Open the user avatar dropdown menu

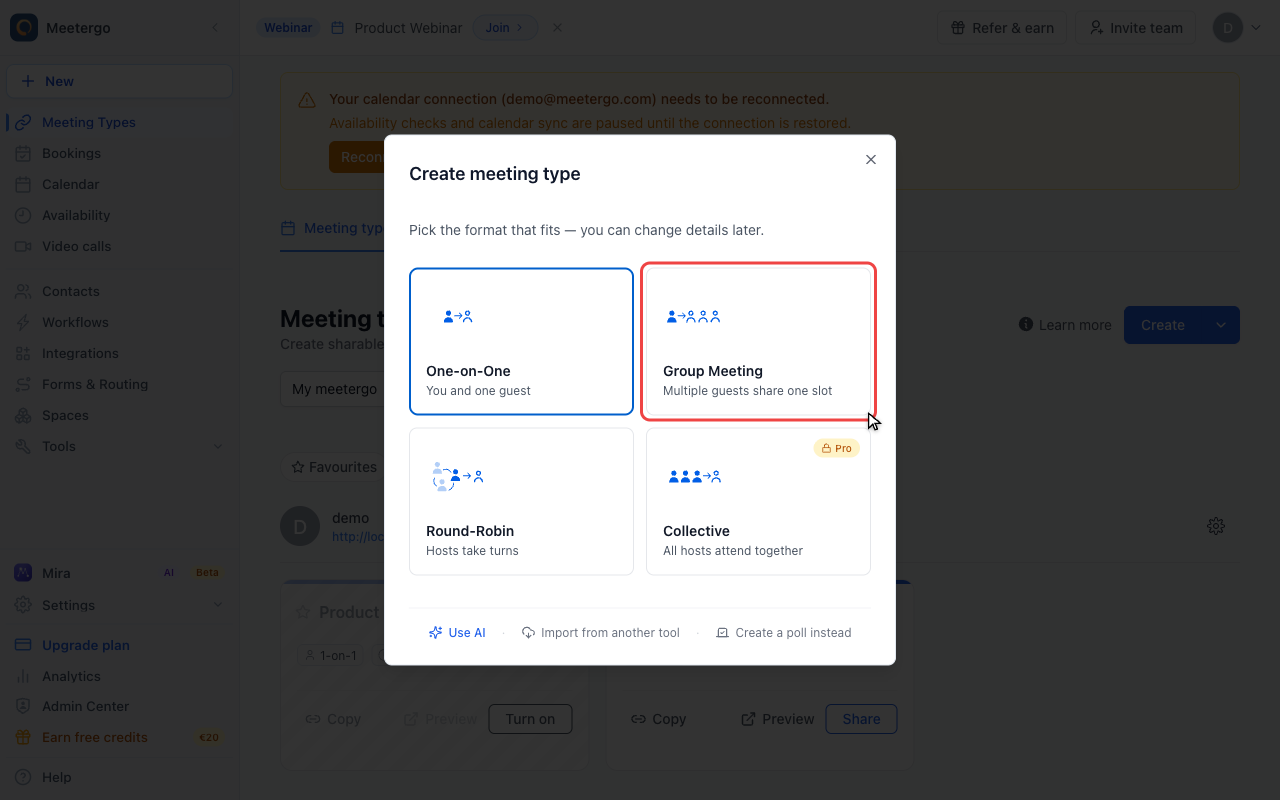pyautogui.click(x=1238, y=28)
